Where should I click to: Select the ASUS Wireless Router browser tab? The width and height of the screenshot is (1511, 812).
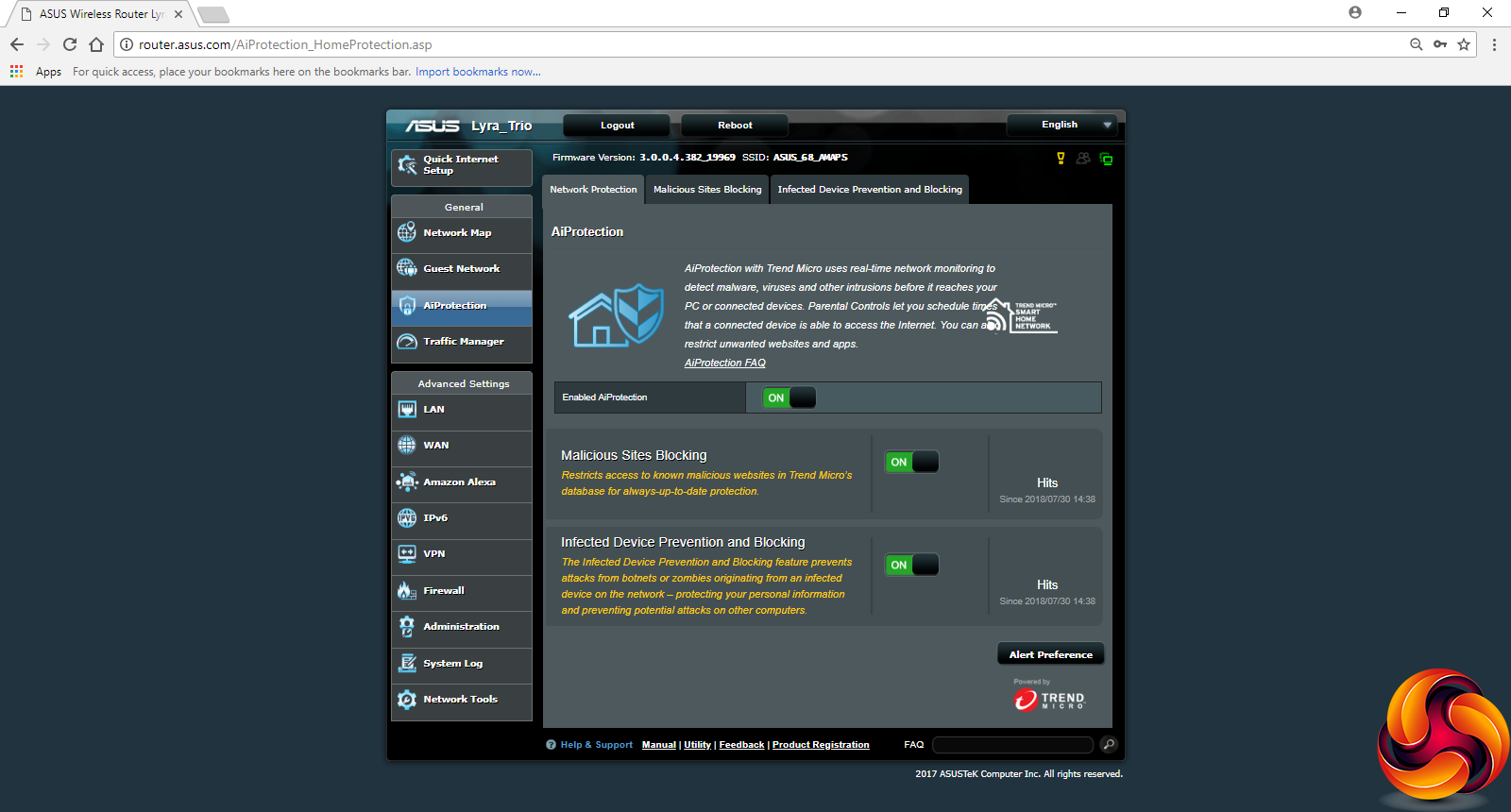(x=101, y=14)
